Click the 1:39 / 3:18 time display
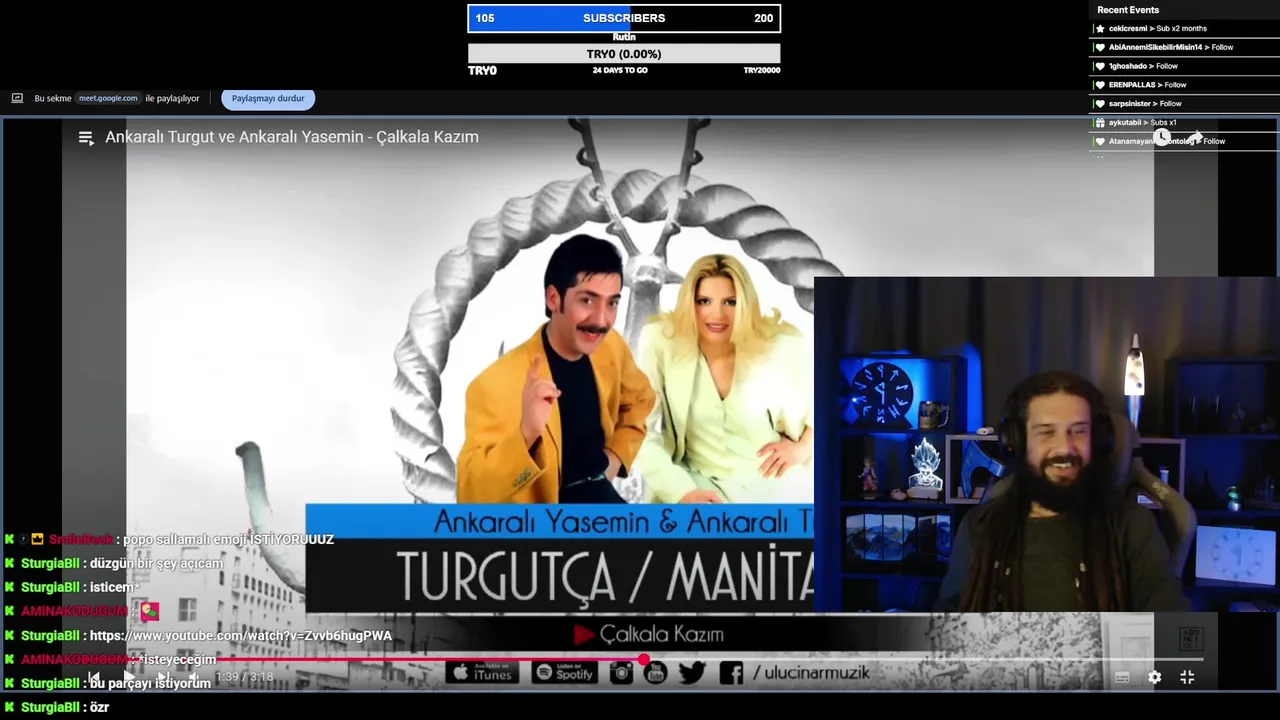Image resolution: width=1280 pixels, height=720 pixels. [x=244, y=677]
